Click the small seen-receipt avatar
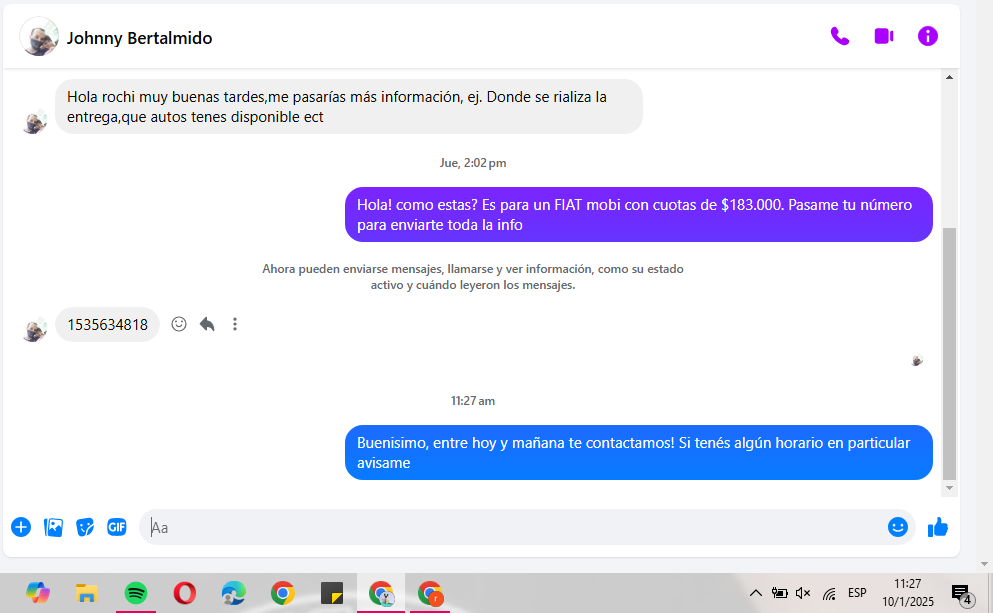The image size is (993, 613). point(917,360)
